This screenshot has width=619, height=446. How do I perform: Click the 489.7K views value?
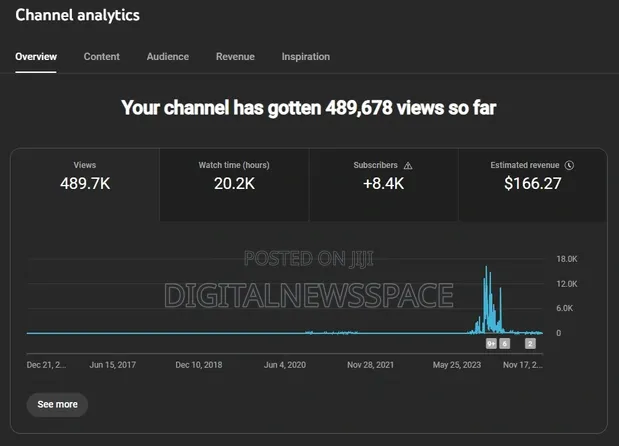coord(85,184)
